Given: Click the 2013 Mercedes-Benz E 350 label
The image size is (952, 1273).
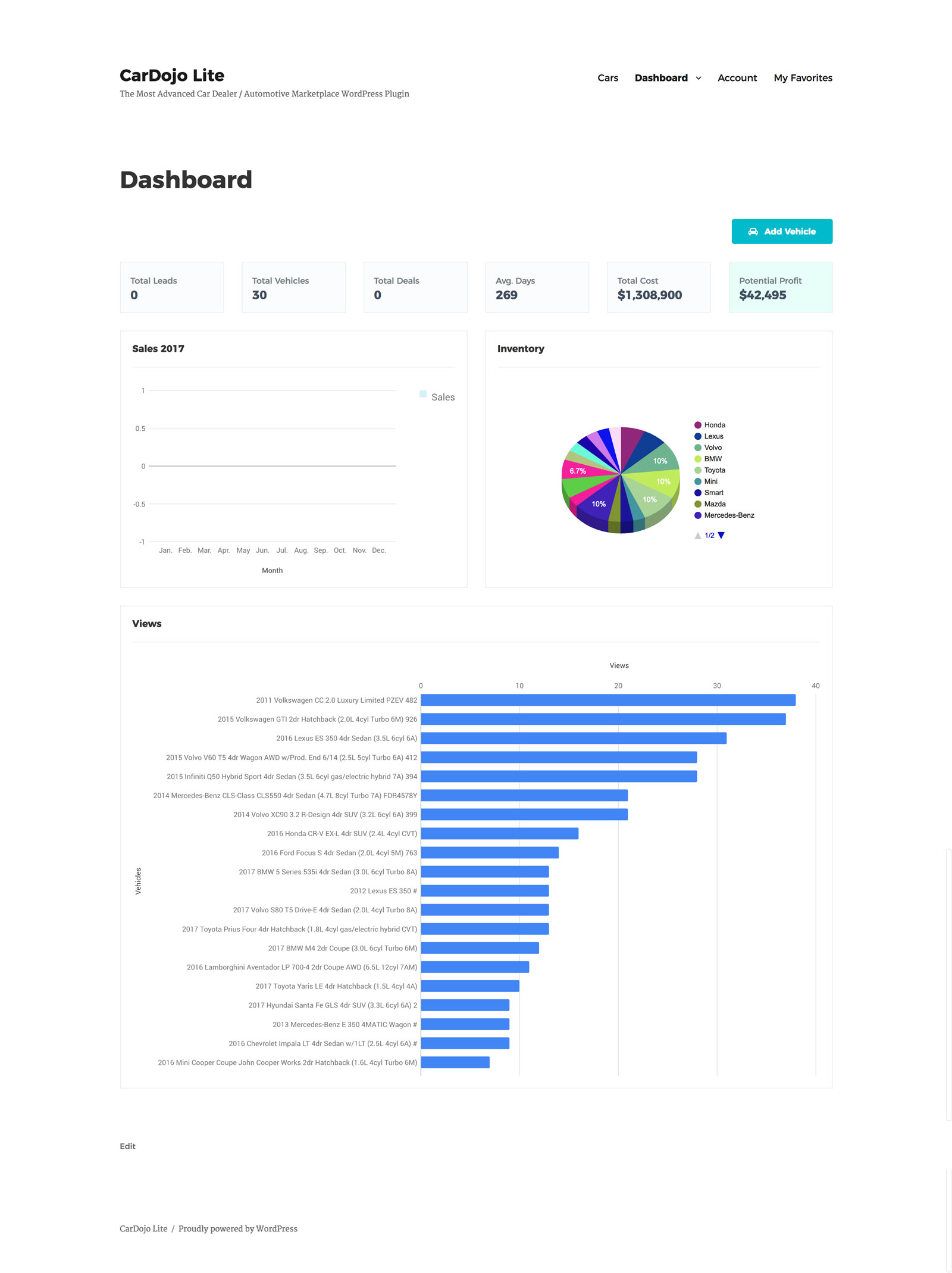Looking at the screenshot, I should click(345, 1024).
